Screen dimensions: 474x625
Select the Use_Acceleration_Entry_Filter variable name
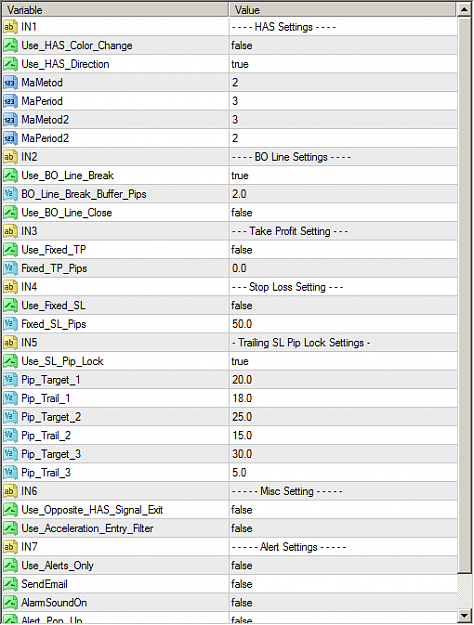pos(87,529)
